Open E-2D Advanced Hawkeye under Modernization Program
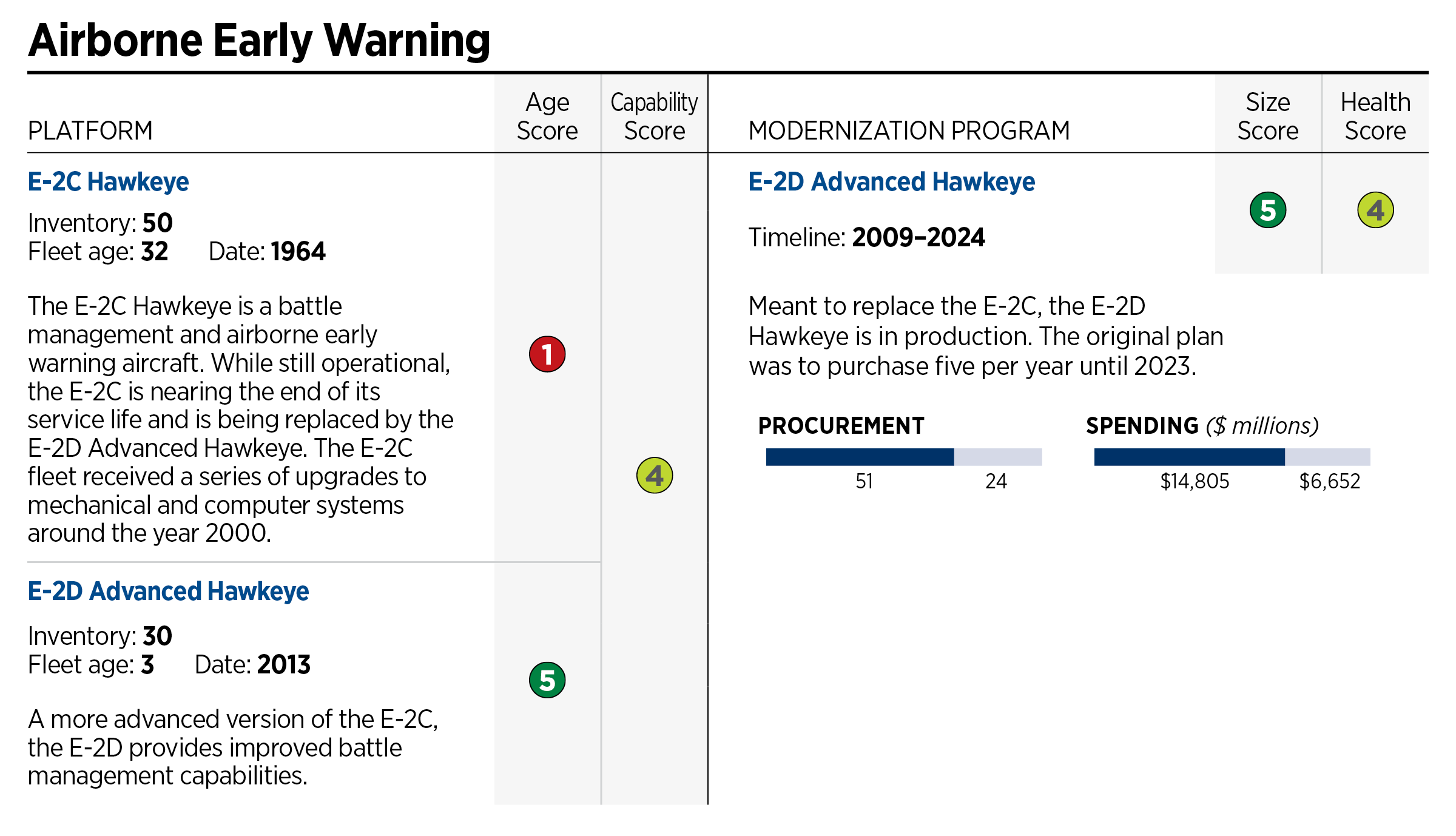Screen dimensions: 1456x836 891,181
